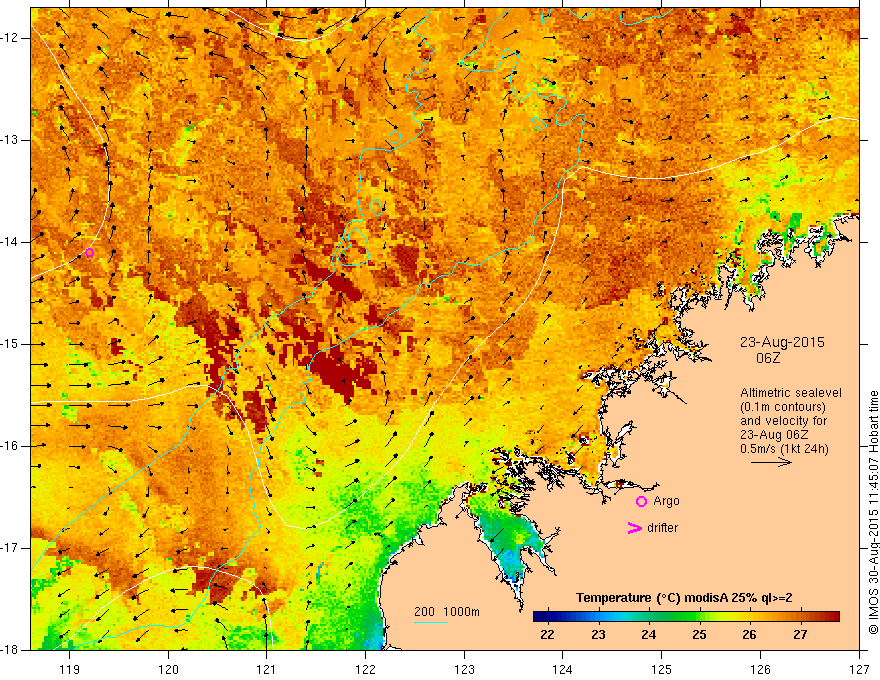The width and height of the screenshot is (880, 680).
Task: Click latitude axis label "-16"
Action: (x=10, y=446)
